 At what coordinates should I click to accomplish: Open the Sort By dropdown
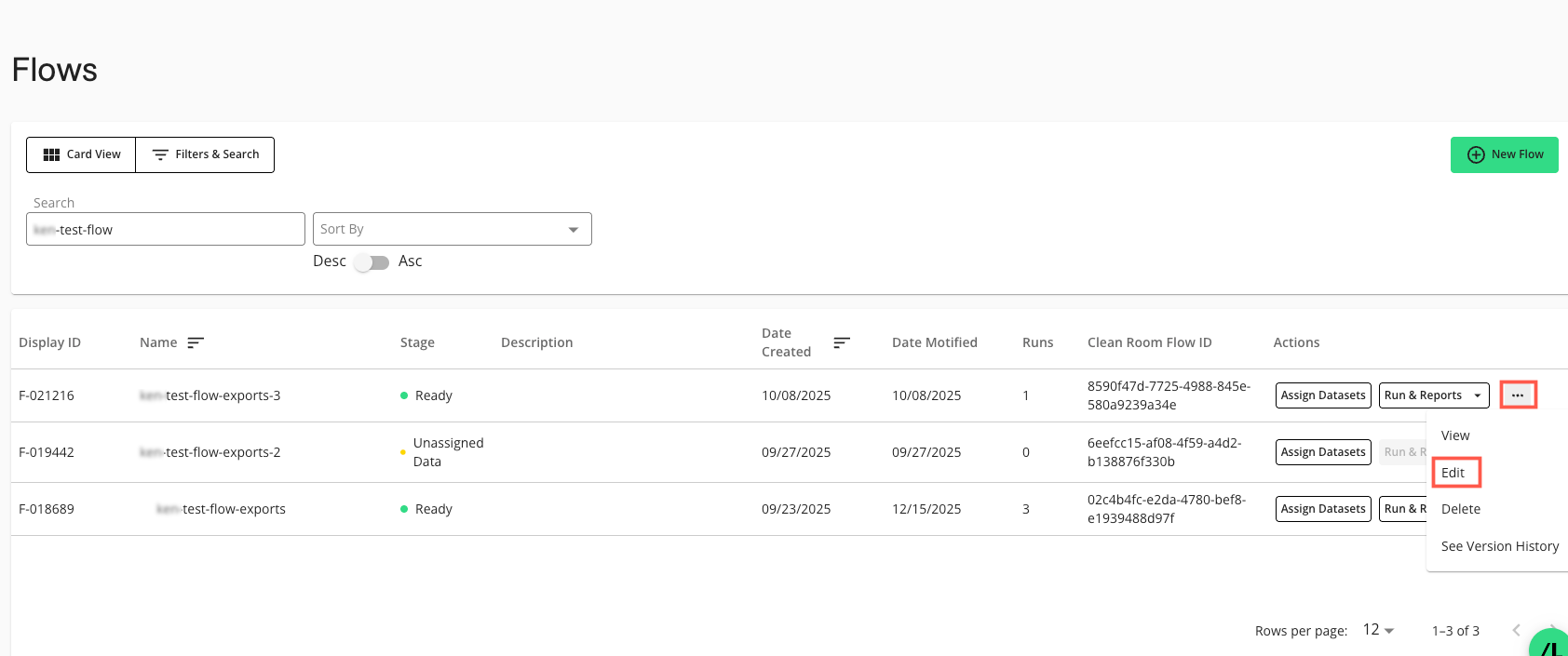click(x=452, y=229)
